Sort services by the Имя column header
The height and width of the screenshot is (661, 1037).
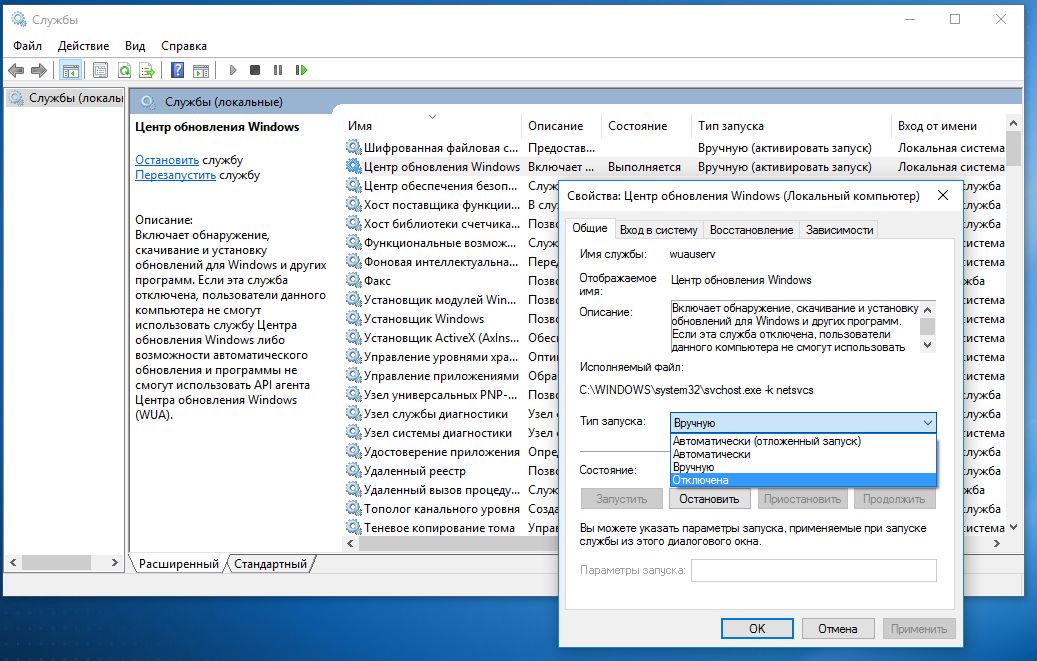coord(432,126)
